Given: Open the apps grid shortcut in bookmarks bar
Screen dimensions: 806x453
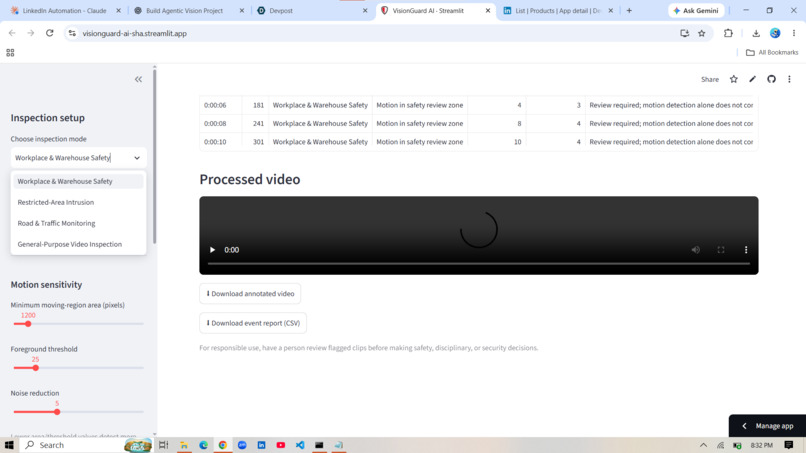Looking at the screenshot, I should pyautogui.click(x=10, y=52).
